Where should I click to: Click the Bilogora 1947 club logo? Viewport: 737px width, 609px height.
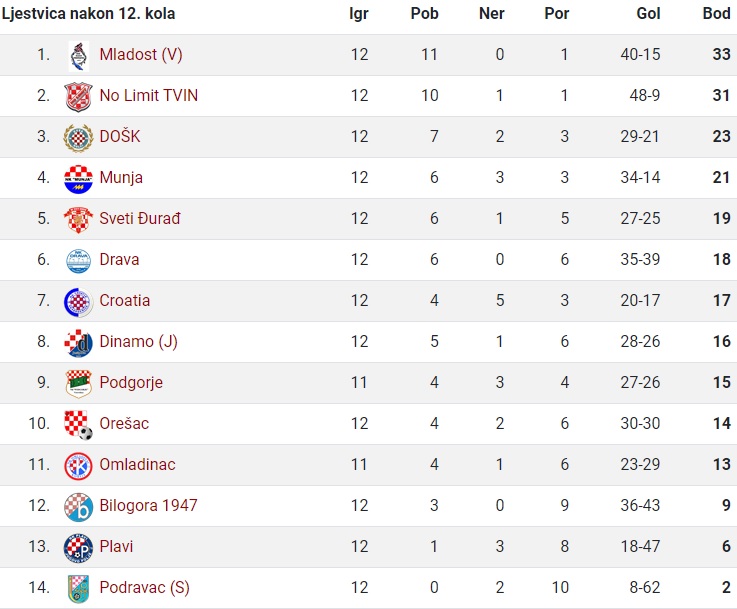78,508
